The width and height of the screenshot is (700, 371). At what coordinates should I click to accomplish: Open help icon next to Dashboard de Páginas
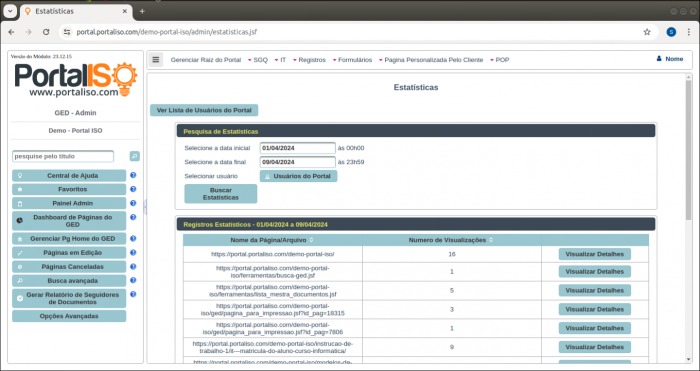[x=133, y=217]
